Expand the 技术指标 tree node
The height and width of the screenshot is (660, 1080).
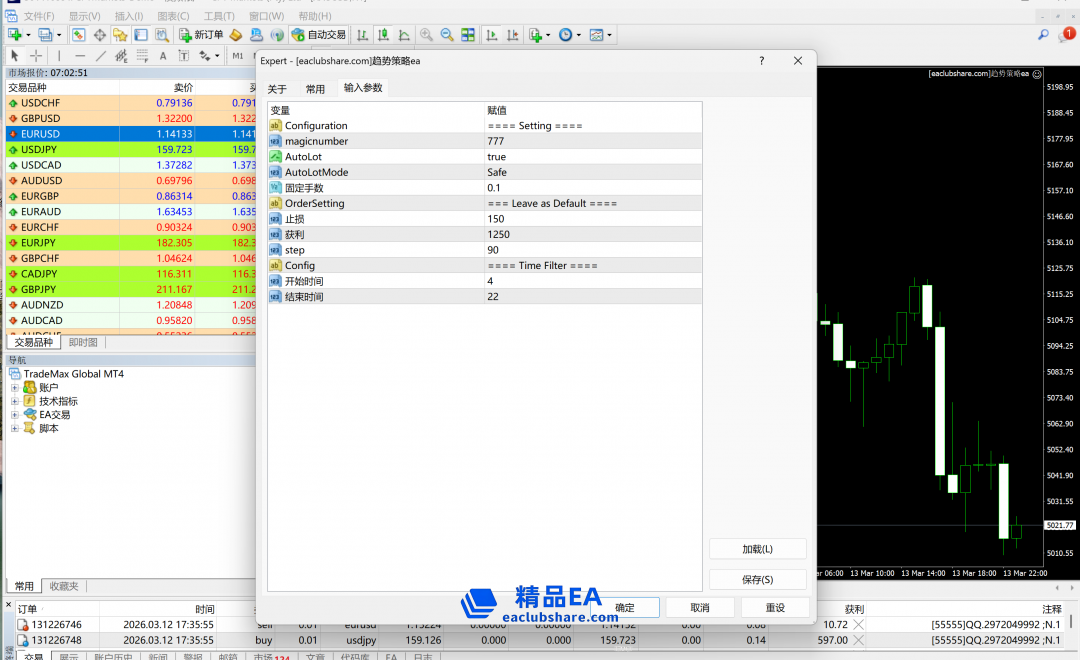(15, 401)
